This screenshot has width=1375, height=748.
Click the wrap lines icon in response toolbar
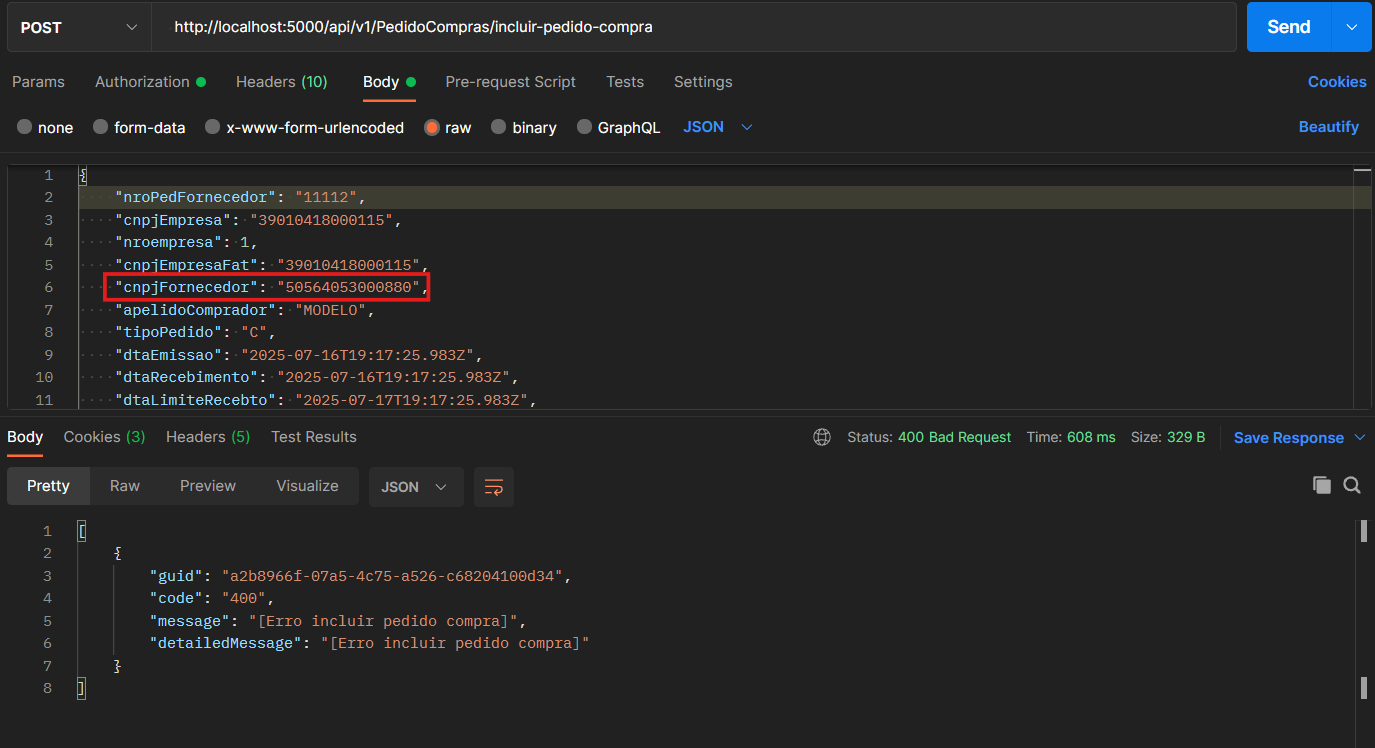[x=493, y=487]
